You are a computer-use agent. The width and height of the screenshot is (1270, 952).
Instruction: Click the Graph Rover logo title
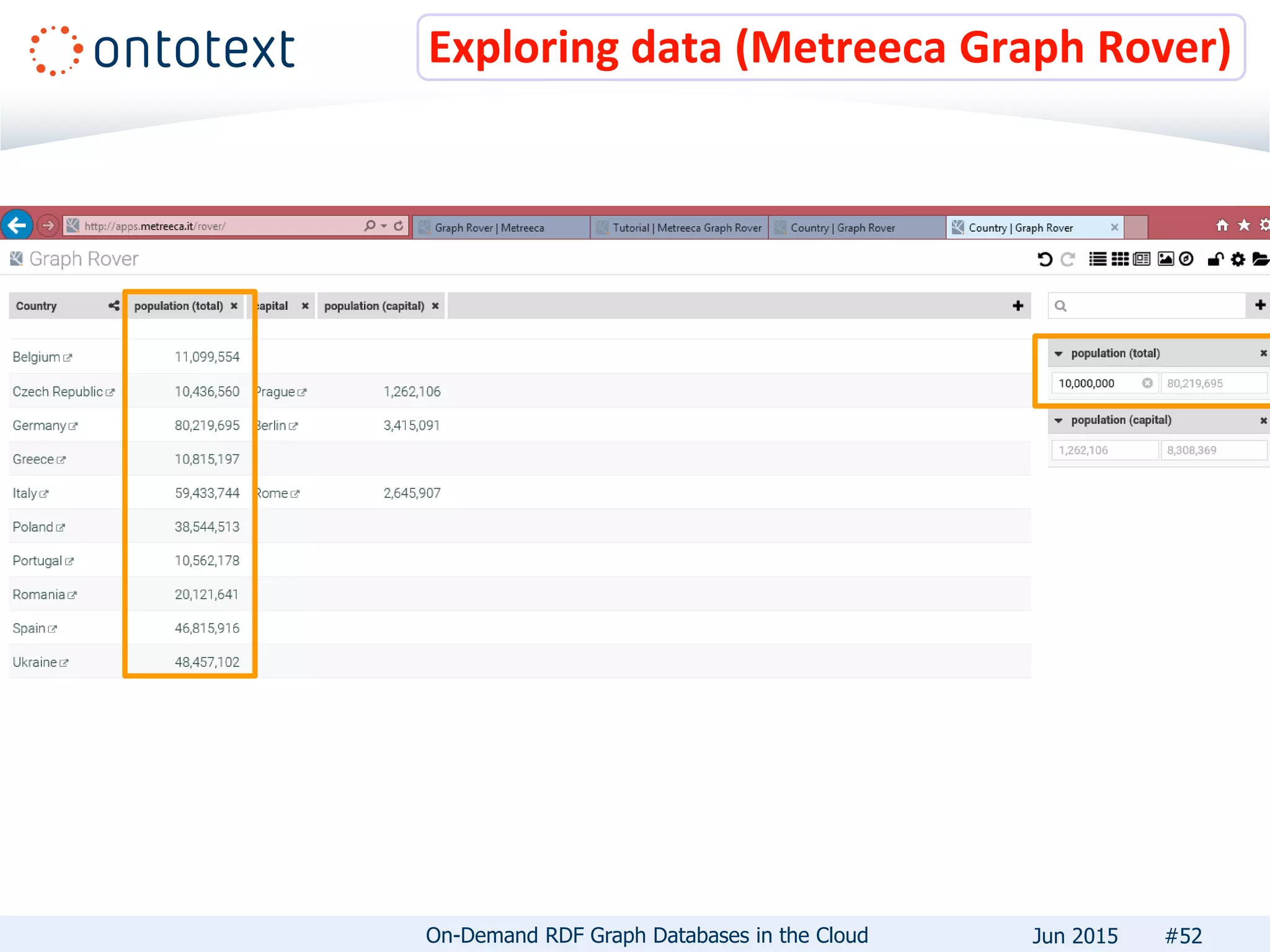(x=74, y=258)
